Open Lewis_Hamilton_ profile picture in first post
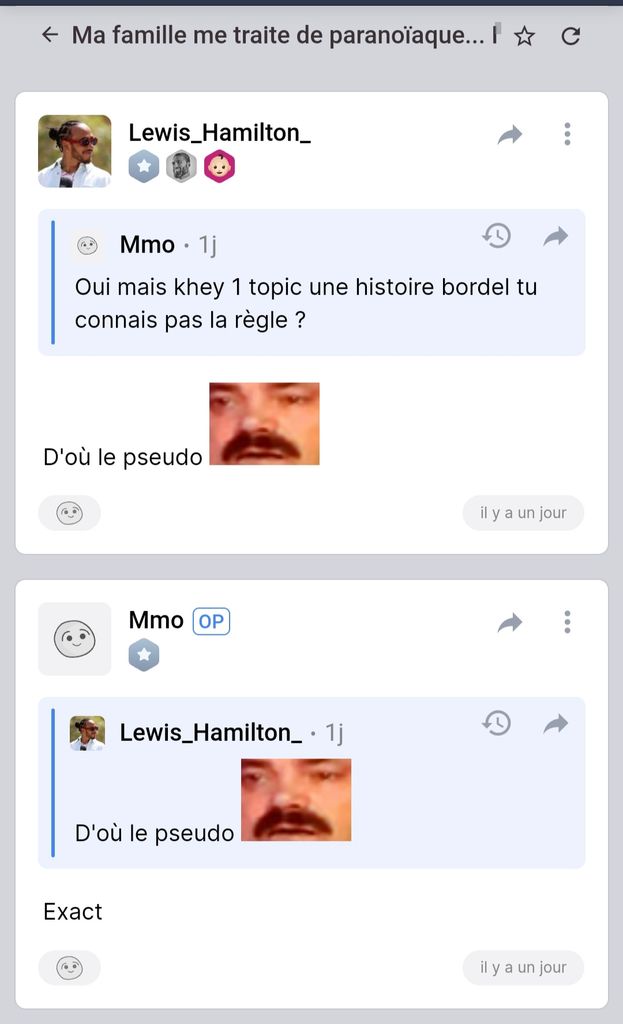 pos(74,151)
